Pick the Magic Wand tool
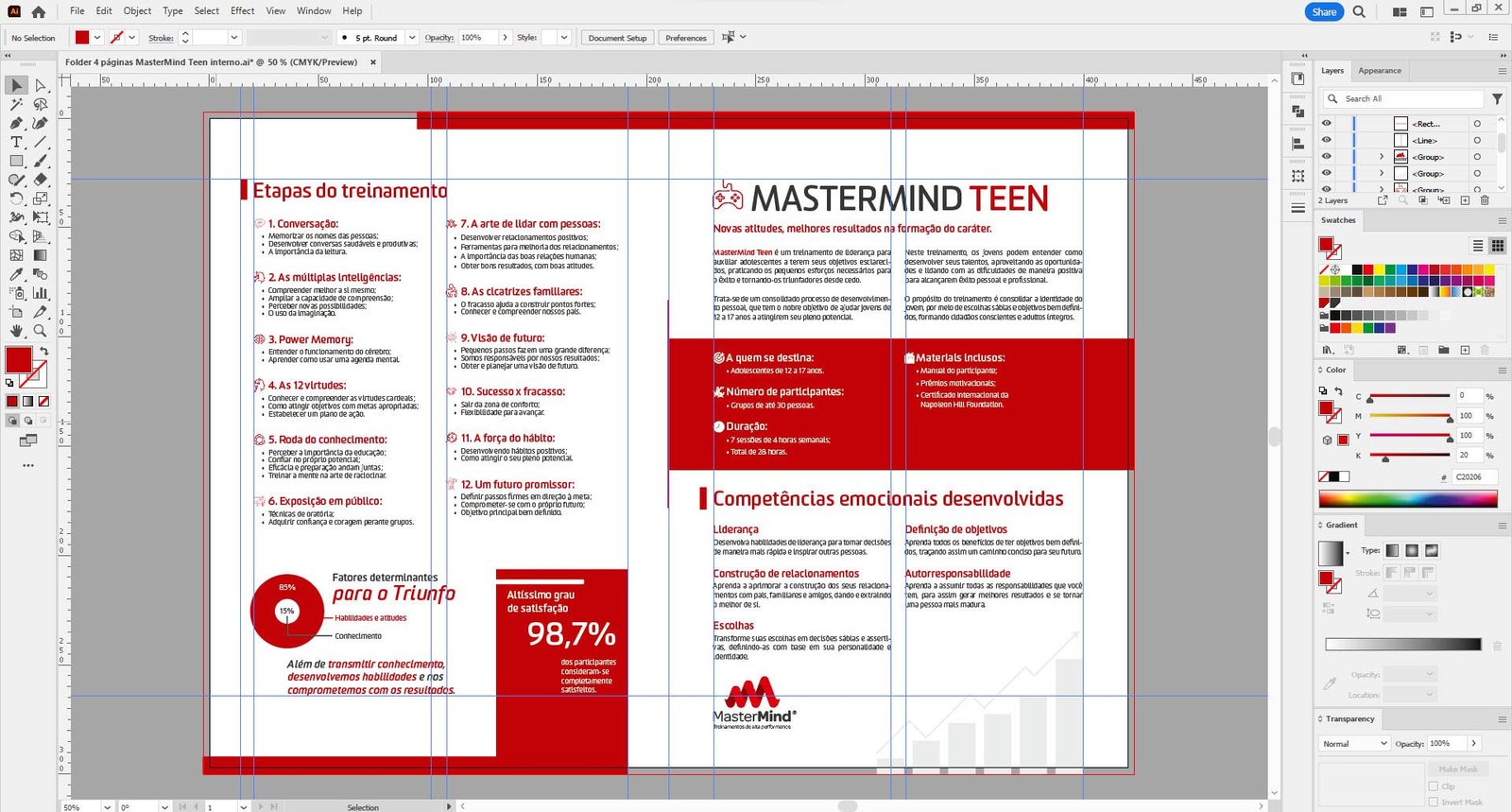Screen dimensions: 1512x812 click(17, 104)
